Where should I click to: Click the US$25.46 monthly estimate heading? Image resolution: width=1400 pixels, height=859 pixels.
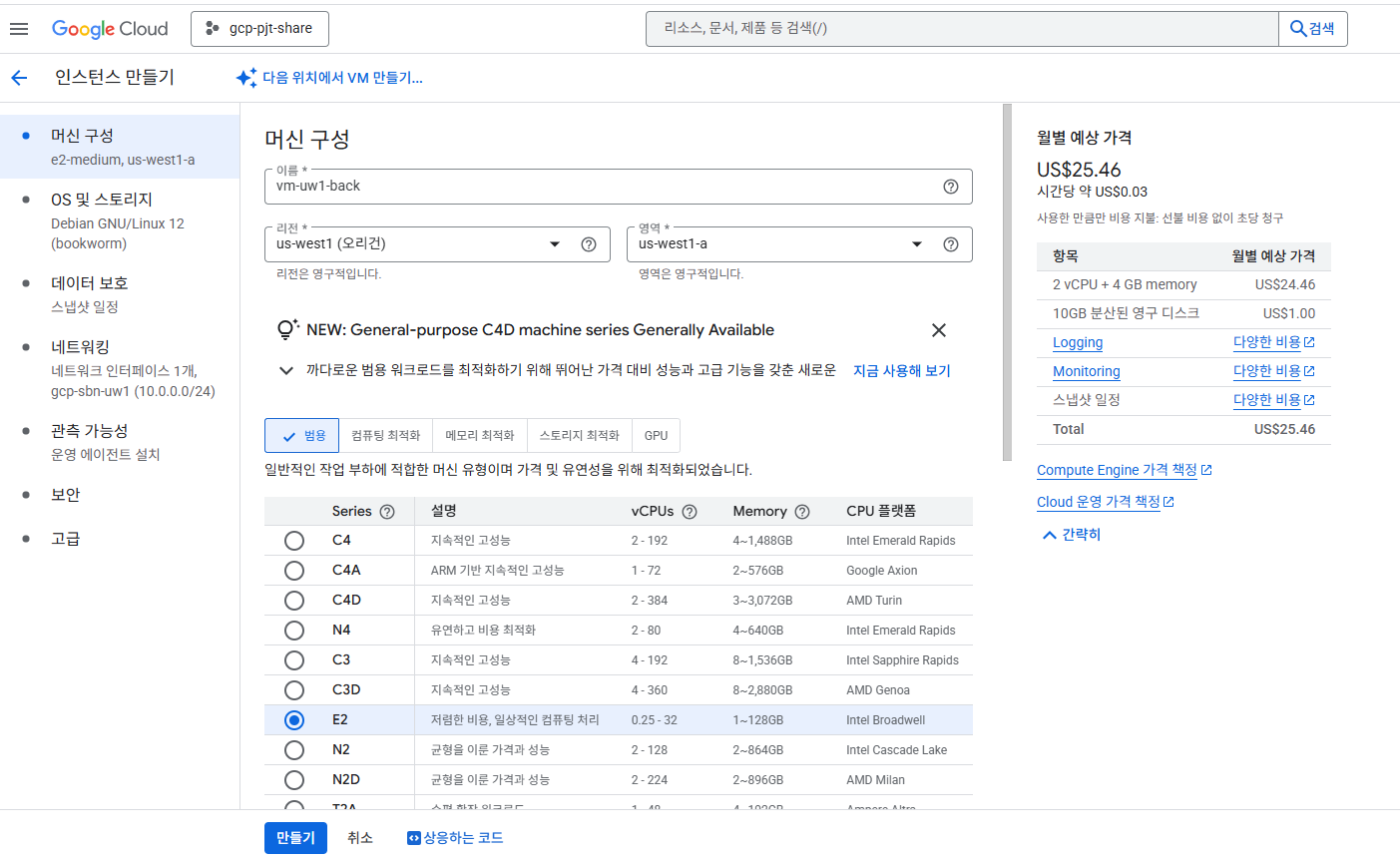1079,170
